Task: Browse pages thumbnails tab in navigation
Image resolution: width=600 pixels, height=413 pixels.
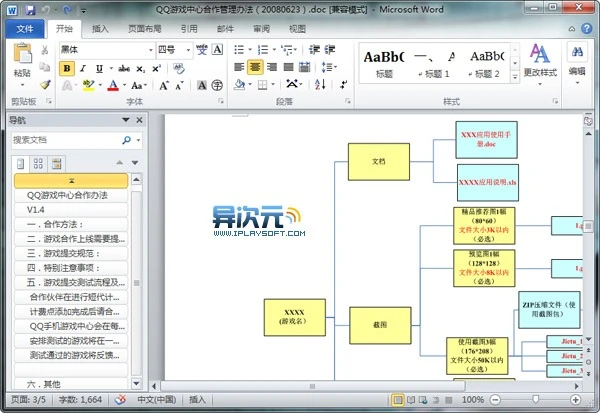Action: coord(38,164)
